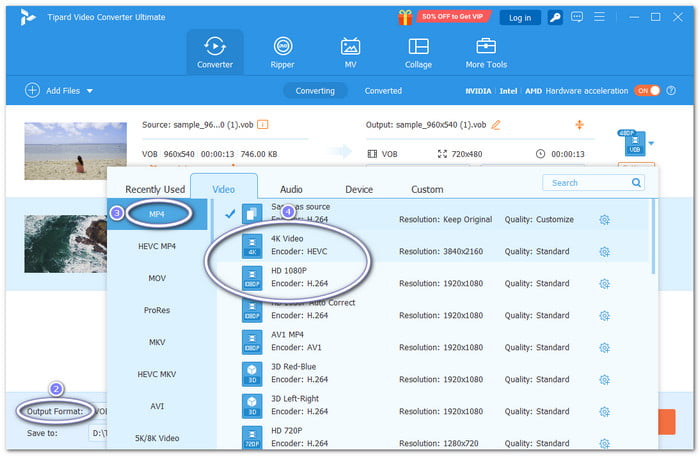The height and width of the screenshot is (456, 700).
Task: Choose the 3D Red-Blue preset
Action: [431, 374]
